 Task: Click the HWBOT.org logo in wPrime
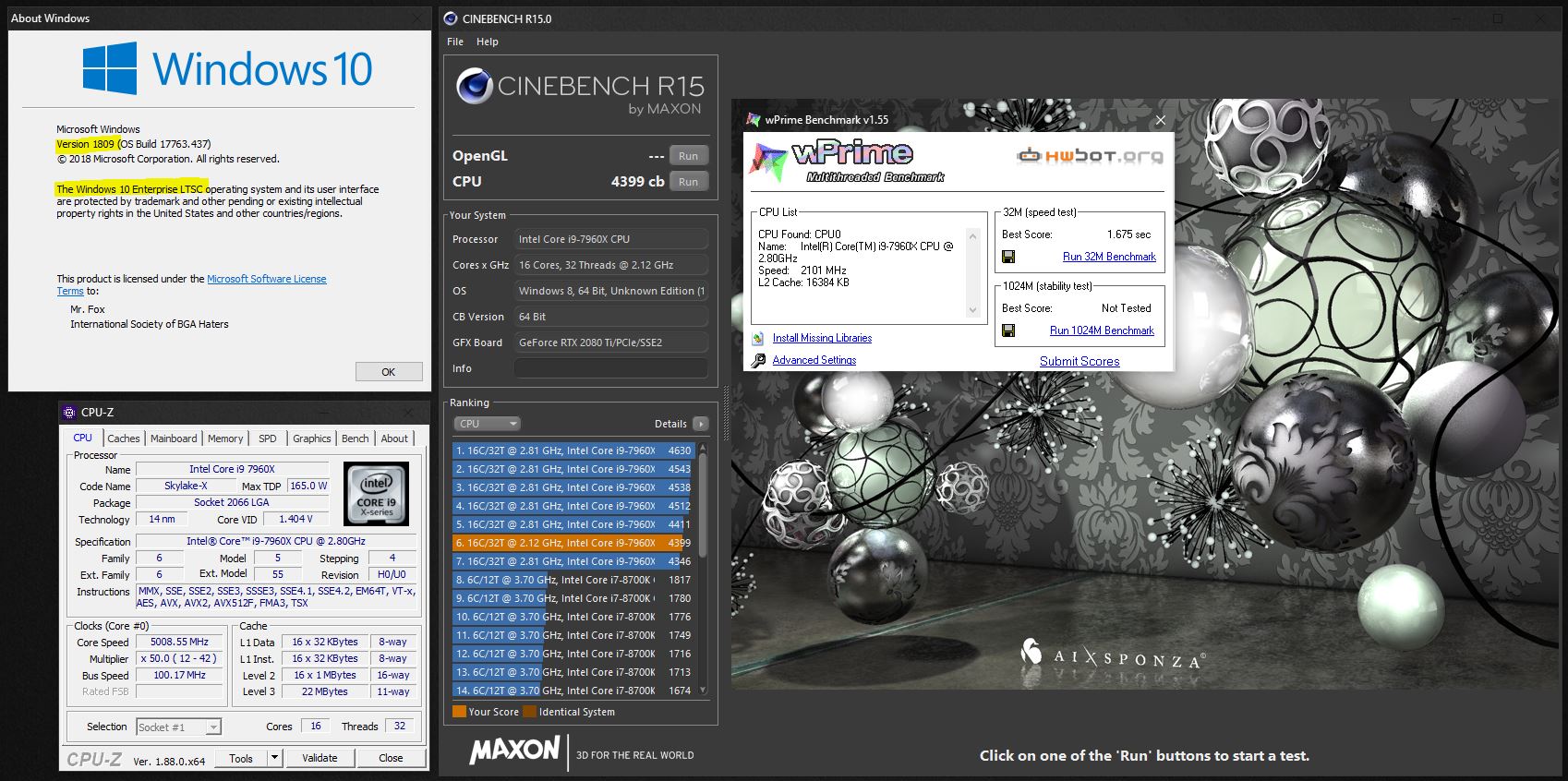pos(1090,156)
